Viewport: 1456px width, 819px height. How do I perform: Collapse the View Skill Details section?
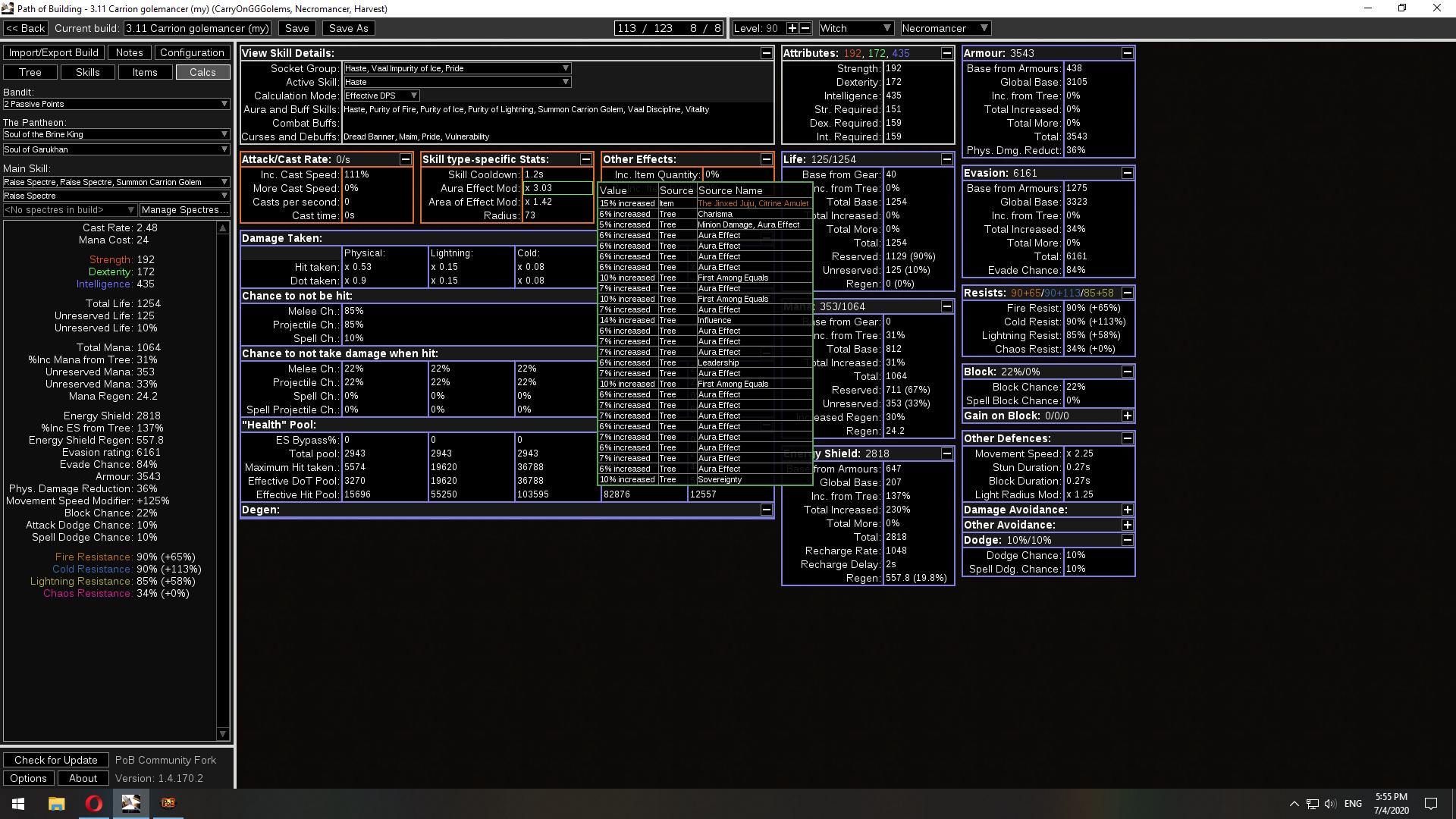coord(766,53)
